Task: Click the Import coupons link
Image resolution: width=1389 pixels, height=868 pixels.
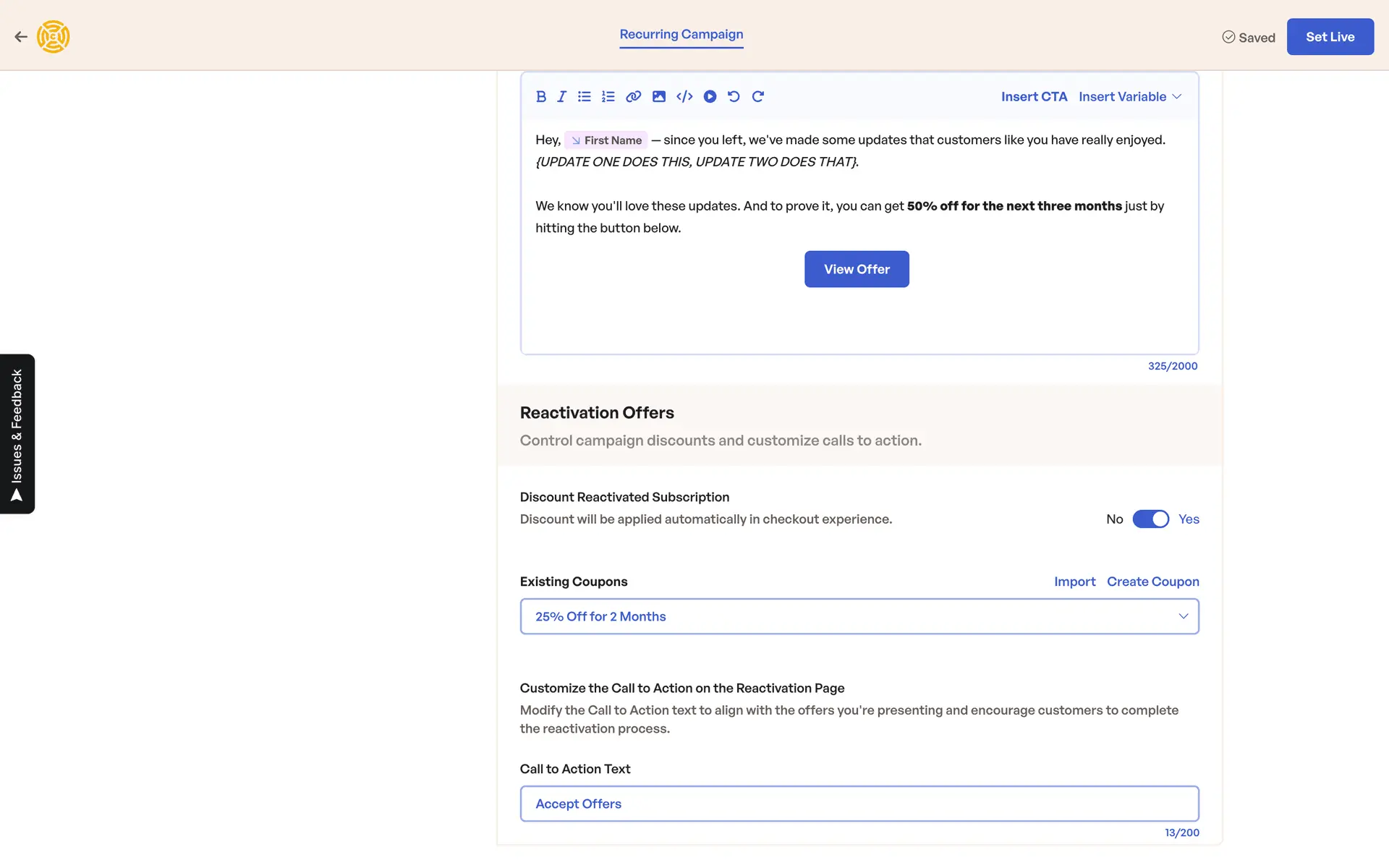Action: [1074, 582]
